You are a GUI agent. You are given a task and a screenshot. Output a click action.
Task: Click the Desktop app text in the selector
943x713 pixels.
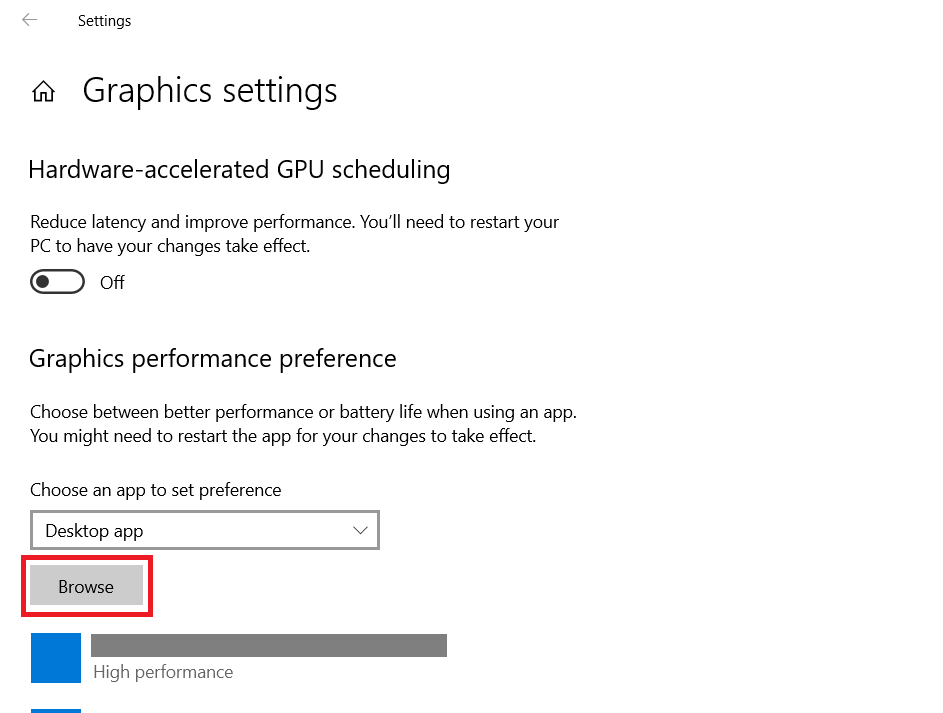click(94, 531)
